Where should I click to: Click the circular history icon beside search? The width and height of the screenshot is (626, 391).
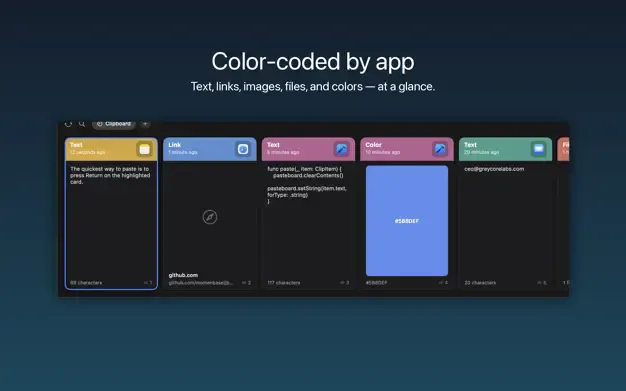pos(68,124)
